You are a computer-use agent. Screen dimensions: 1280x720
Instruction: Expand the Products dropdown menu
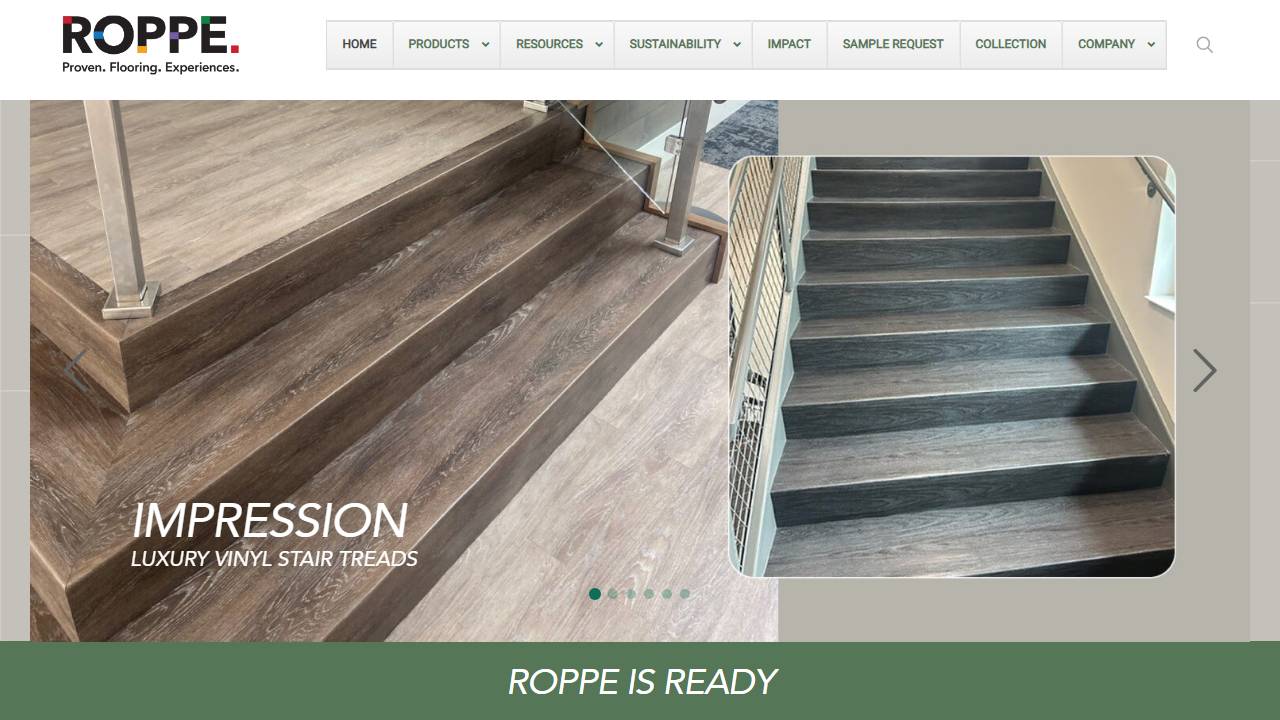(447, 45)
